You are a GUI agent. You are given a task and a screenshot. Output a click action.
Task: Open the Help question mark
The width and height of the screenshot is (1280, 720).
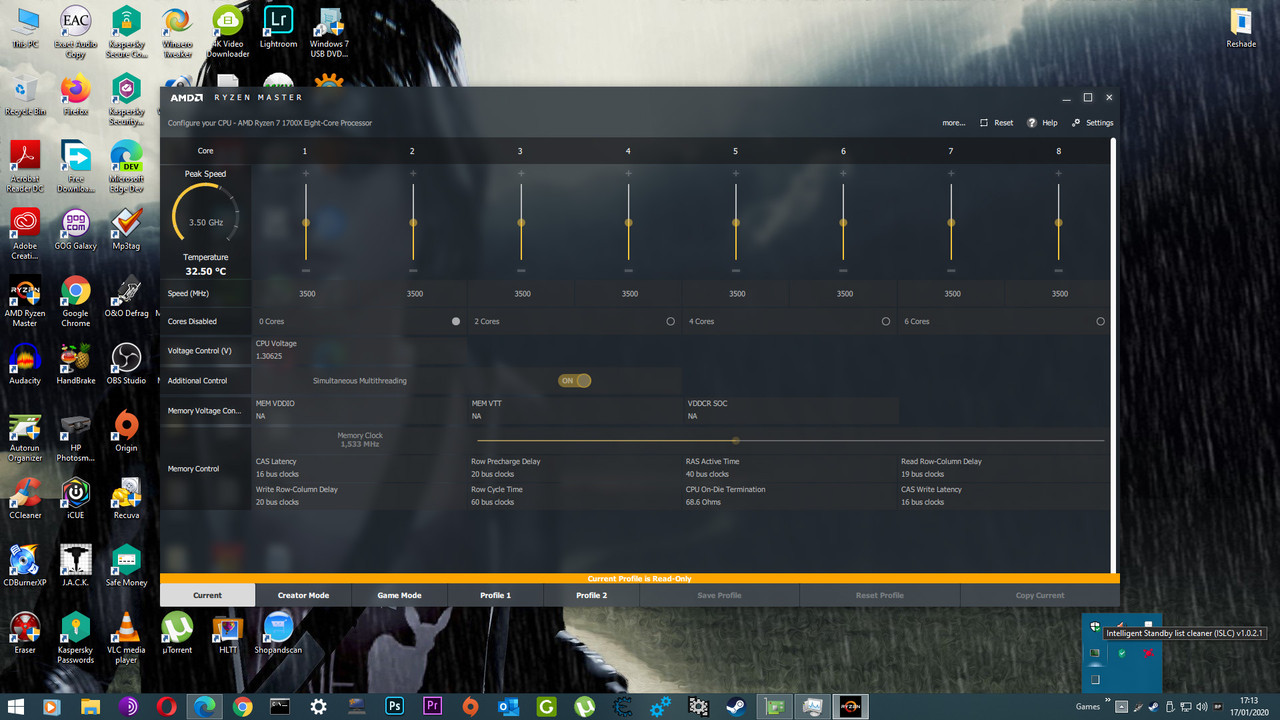[1032, 123]
